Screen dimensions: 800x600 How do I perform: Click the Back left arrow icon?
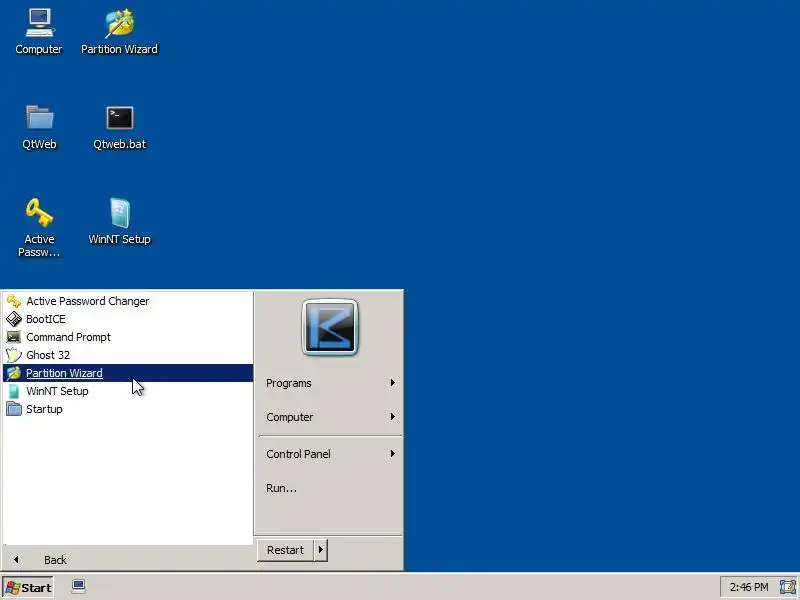coord(16,560)
